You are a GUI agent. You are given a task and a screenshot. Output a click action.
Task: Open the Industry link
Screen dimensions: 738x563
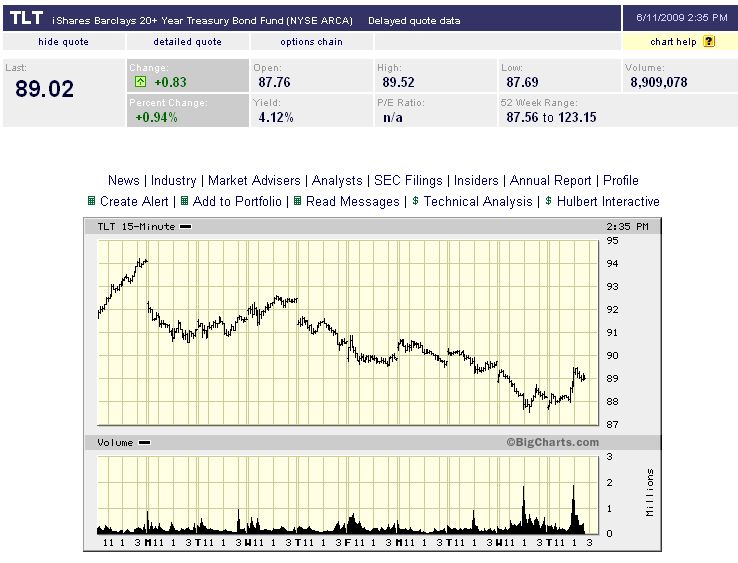pos(174,180)
